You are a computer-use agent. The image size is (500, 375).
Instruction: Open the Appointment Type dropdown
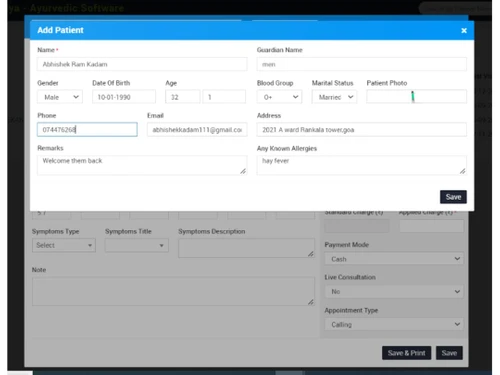click(x=394, y=324)
